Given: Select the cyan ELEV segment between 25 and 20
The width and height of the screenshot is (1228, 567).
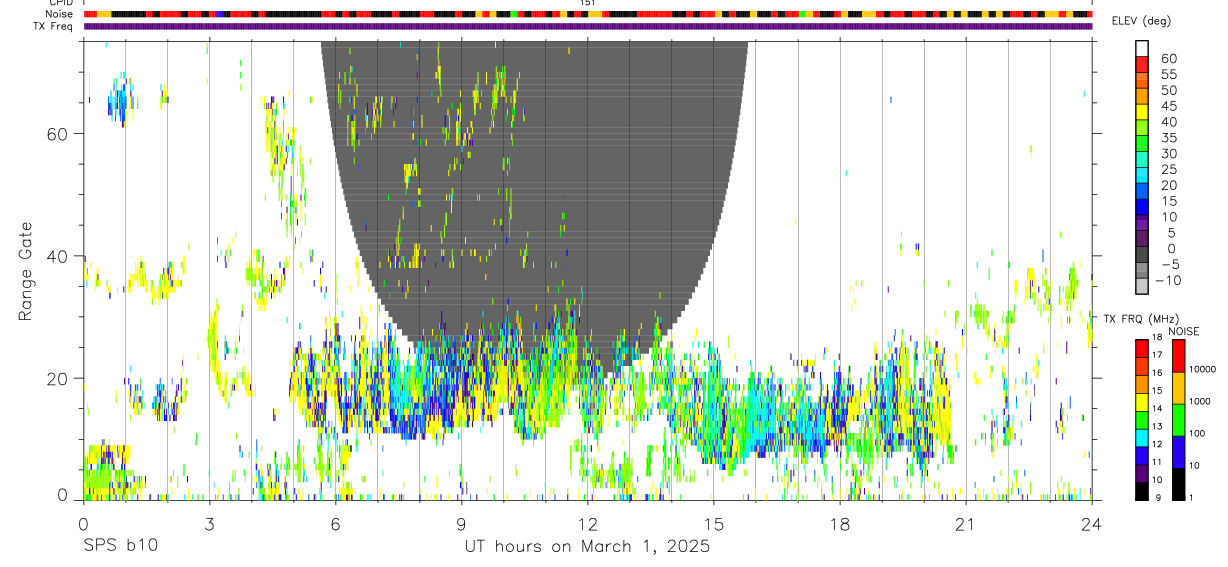Looking at the screenshot, I should [x=1142, y=176].
